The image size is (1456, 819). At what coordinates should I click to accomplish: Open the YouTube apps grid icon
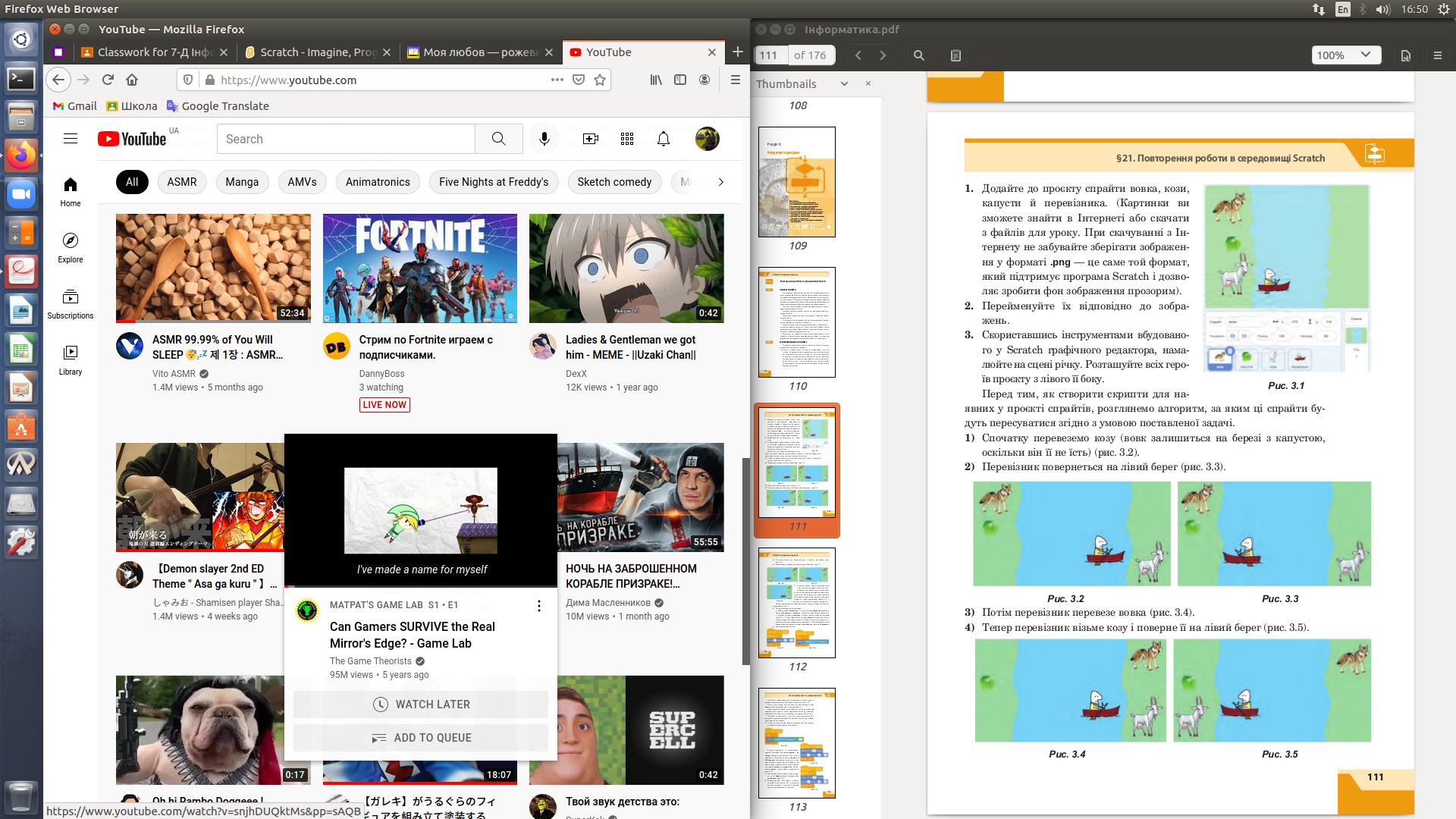[x=626, y=139]
